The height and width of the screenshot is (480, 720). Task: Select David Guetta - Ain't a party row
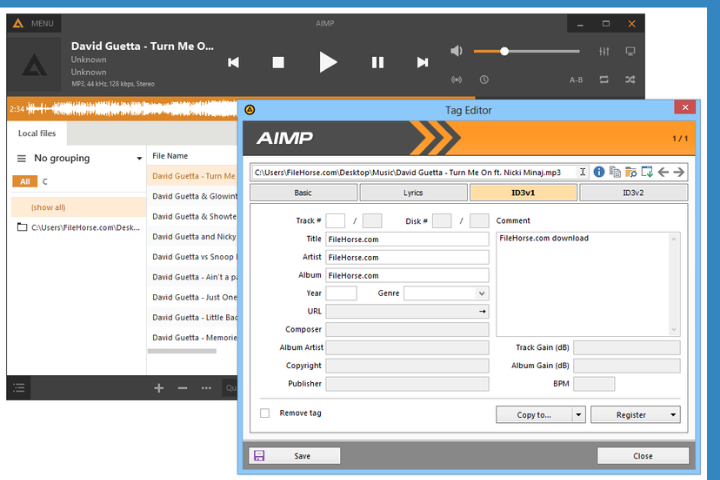[x=192, y=277]
